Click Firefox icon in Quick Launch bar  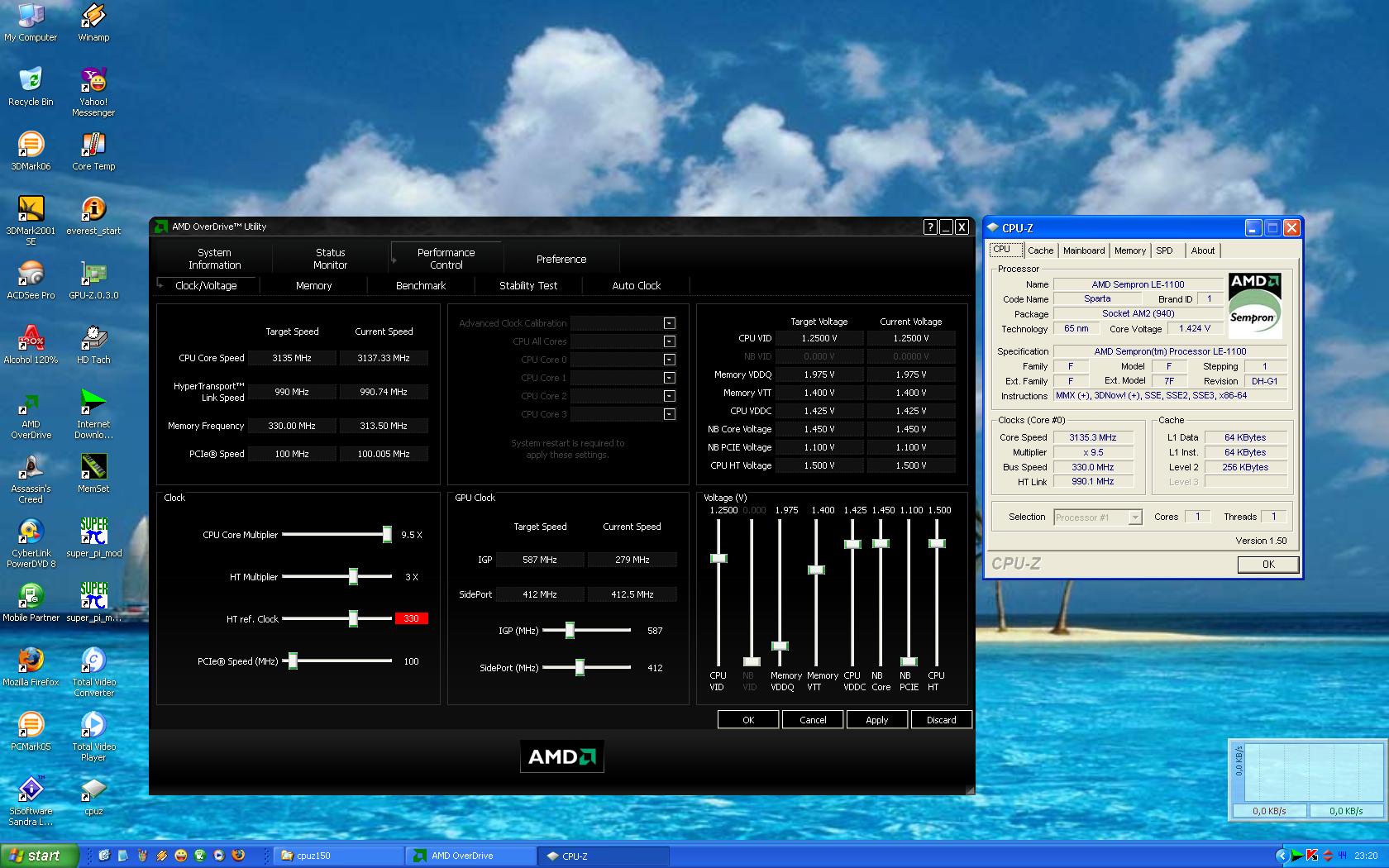(x=238, y=856)
